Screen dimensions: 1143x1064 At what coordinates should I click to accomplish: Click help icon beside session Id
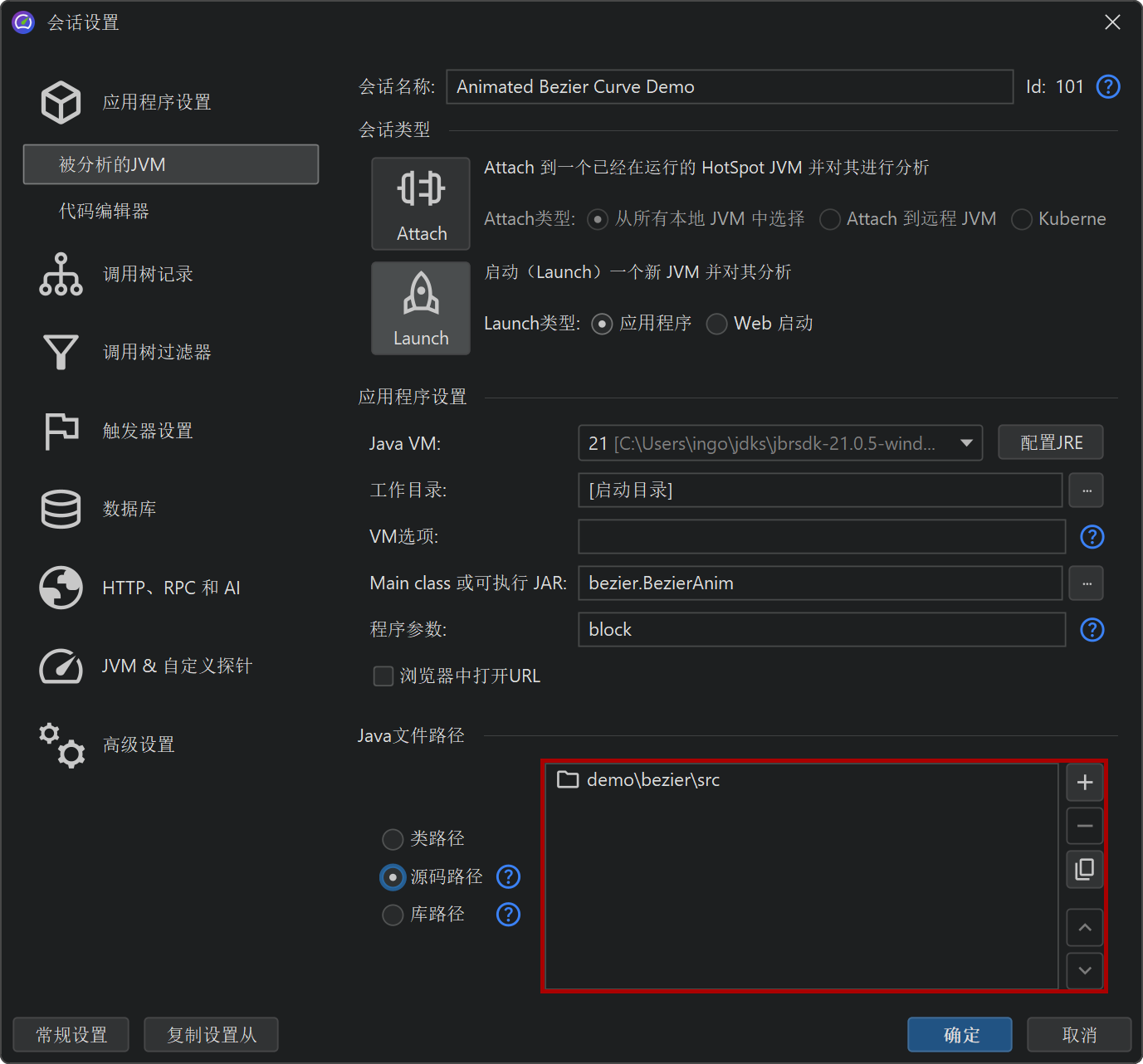(1108, 86)
